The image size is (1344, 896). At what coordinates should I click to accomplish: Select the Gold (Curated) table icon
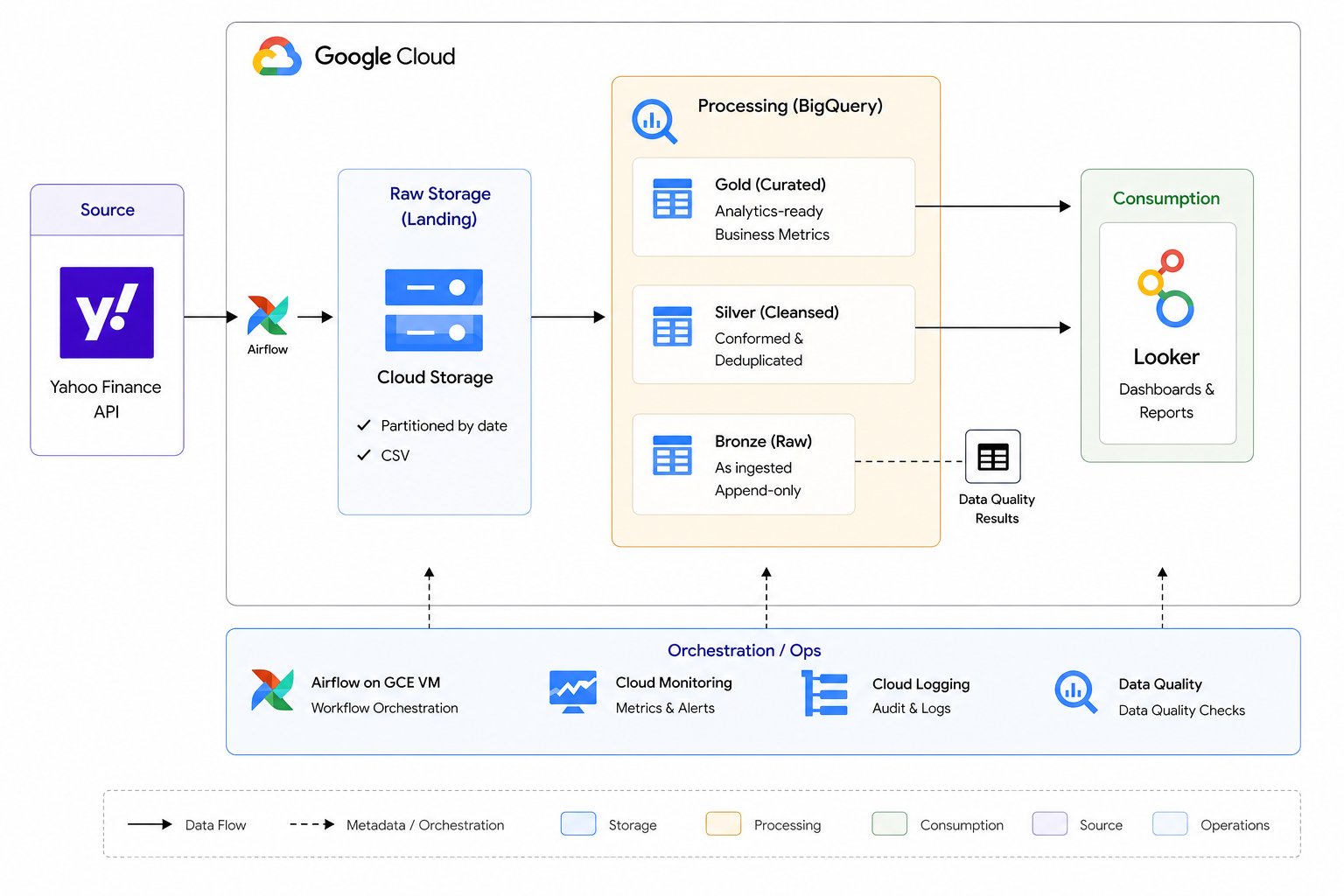click(x=672, y=199)
